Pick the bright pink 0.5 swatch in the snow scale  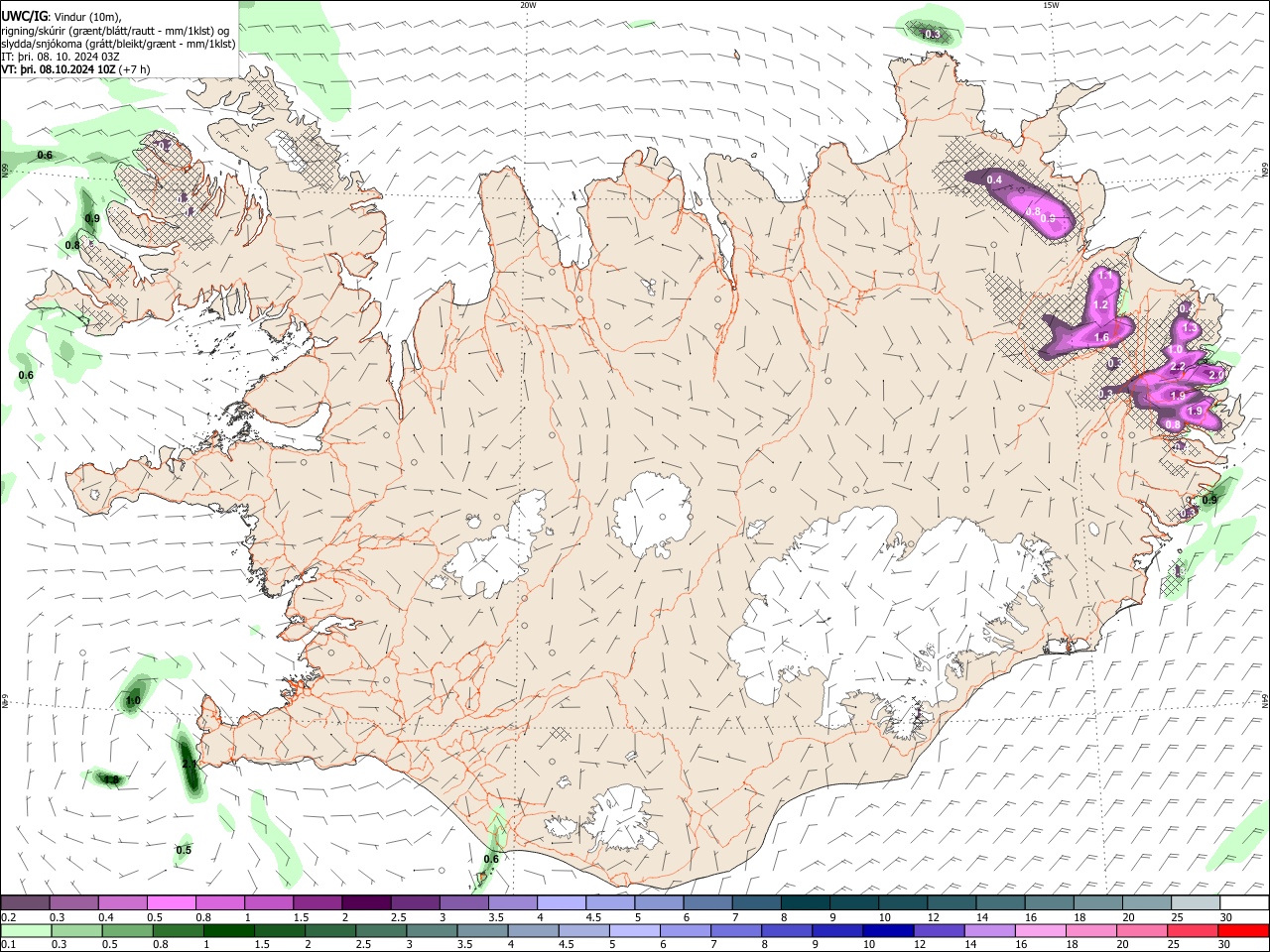[x=171, y=902]
